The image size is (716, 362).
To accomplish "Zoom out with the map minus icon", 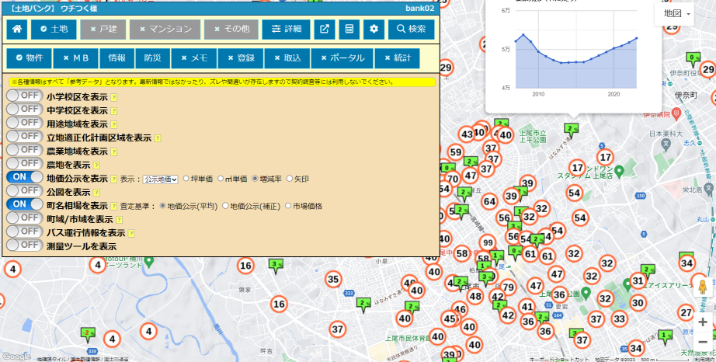I will tap(703, 342).
